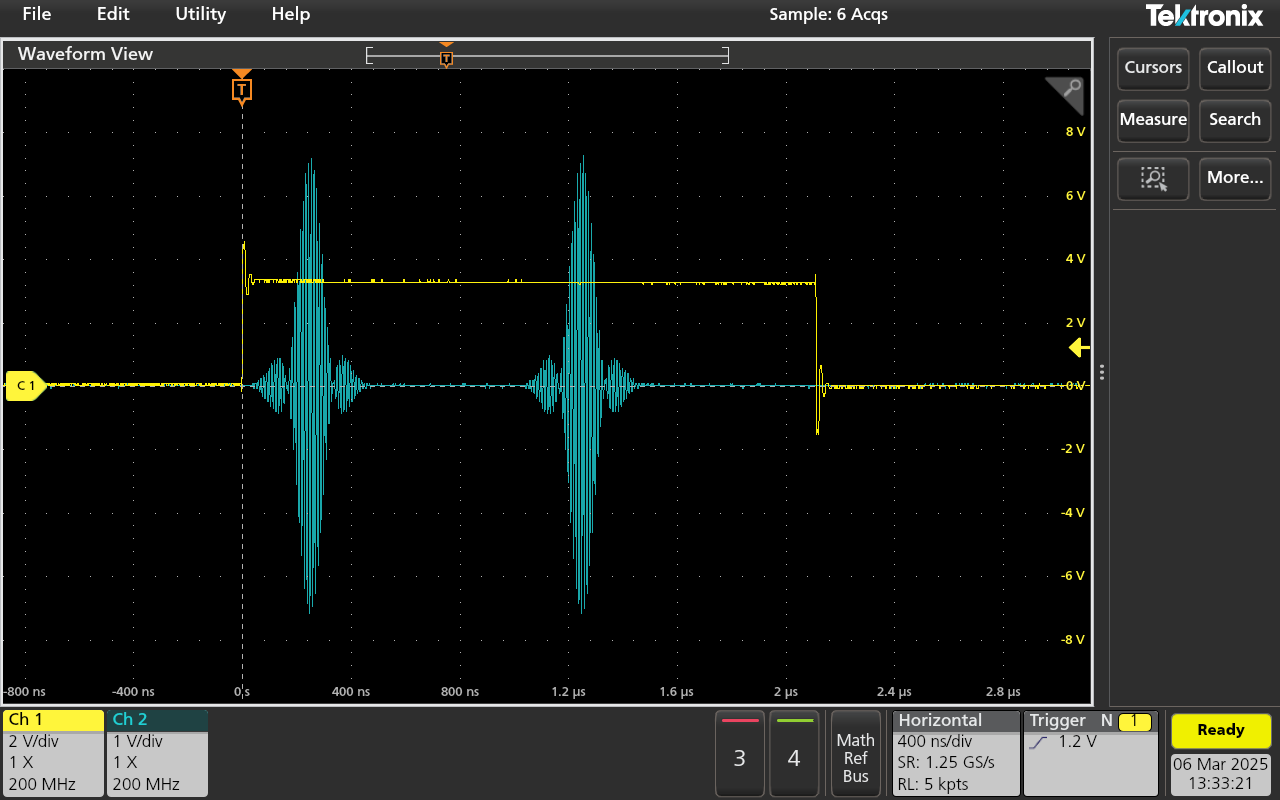1280x800 pixels.
Task: Click the 400 ns time axis label
Action: [x=350, y=691]
